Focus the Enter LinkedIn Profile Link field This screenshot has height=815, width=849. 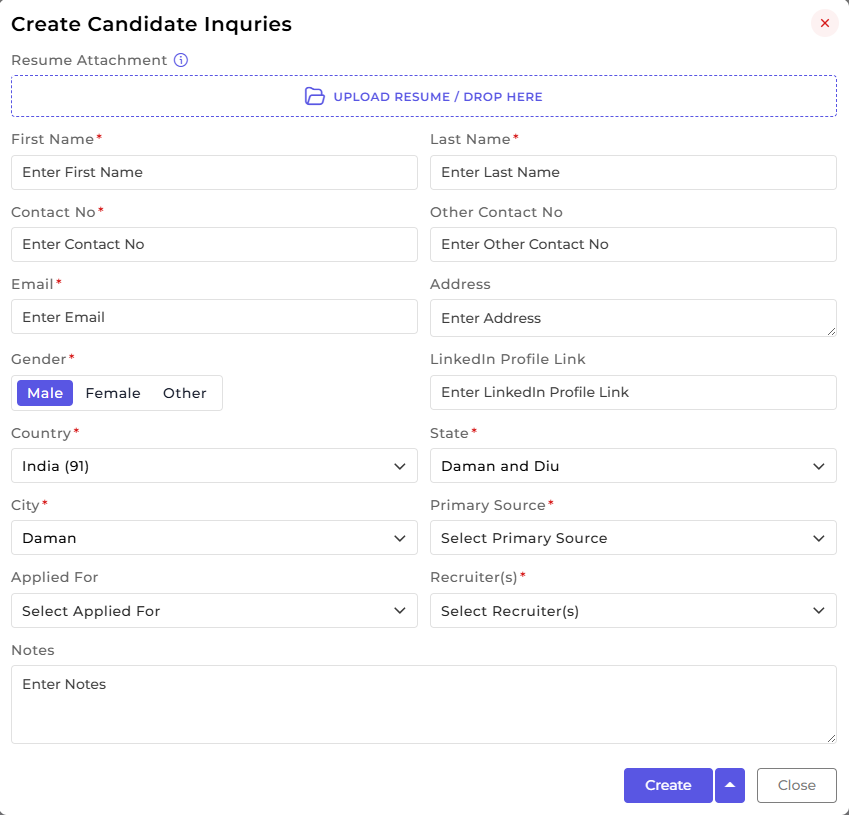tap(633, 393)
